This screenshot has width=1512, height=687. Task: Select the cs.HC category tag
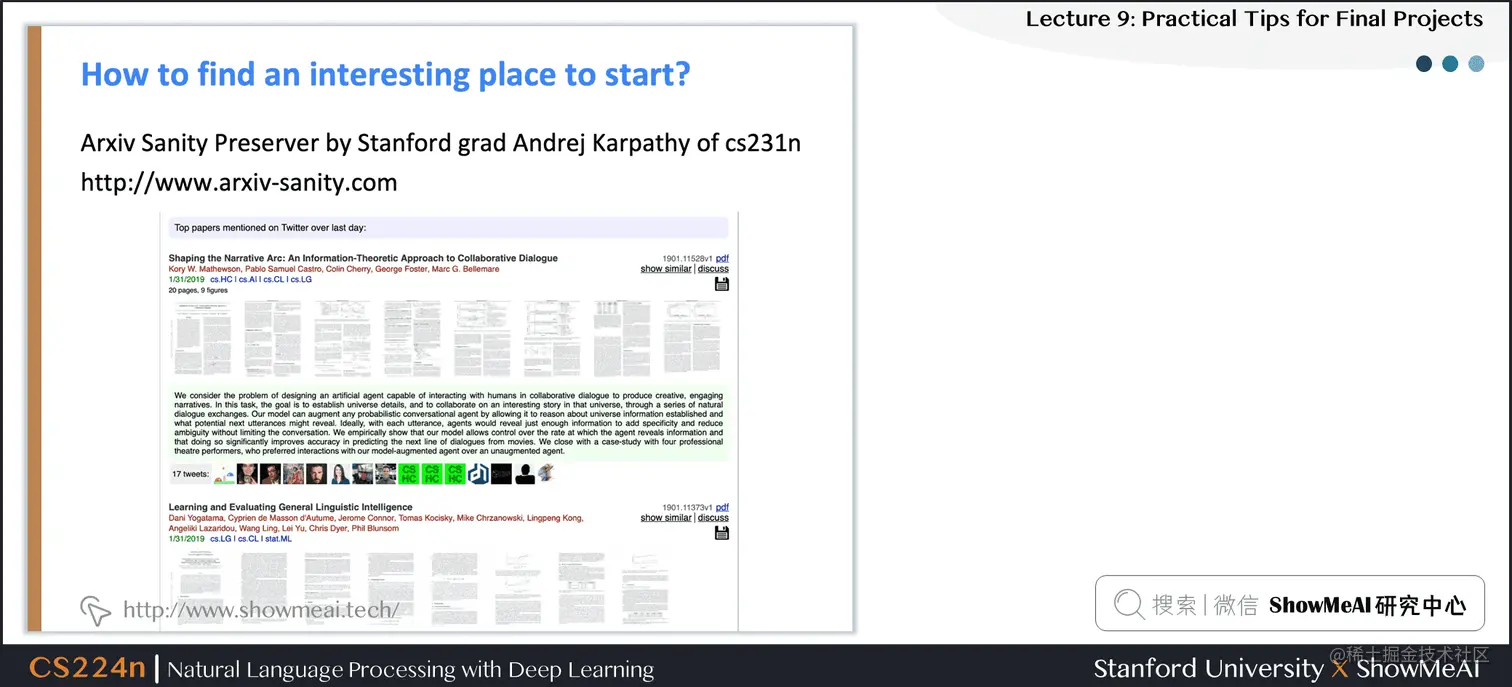(x=221, y=280)
